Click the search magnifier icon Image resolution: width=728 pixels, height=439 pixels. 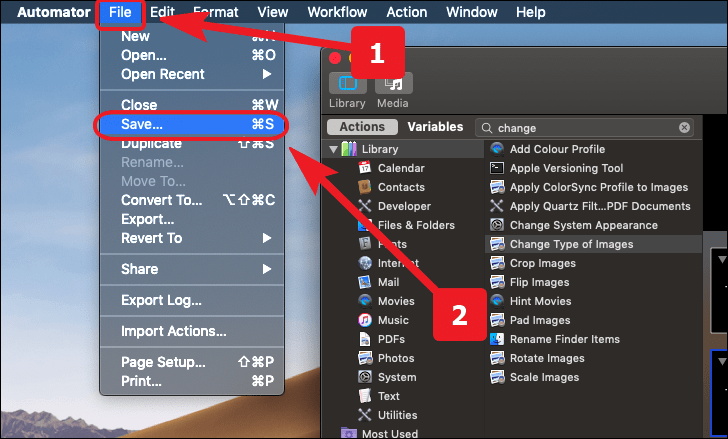[x=487, y=128]
